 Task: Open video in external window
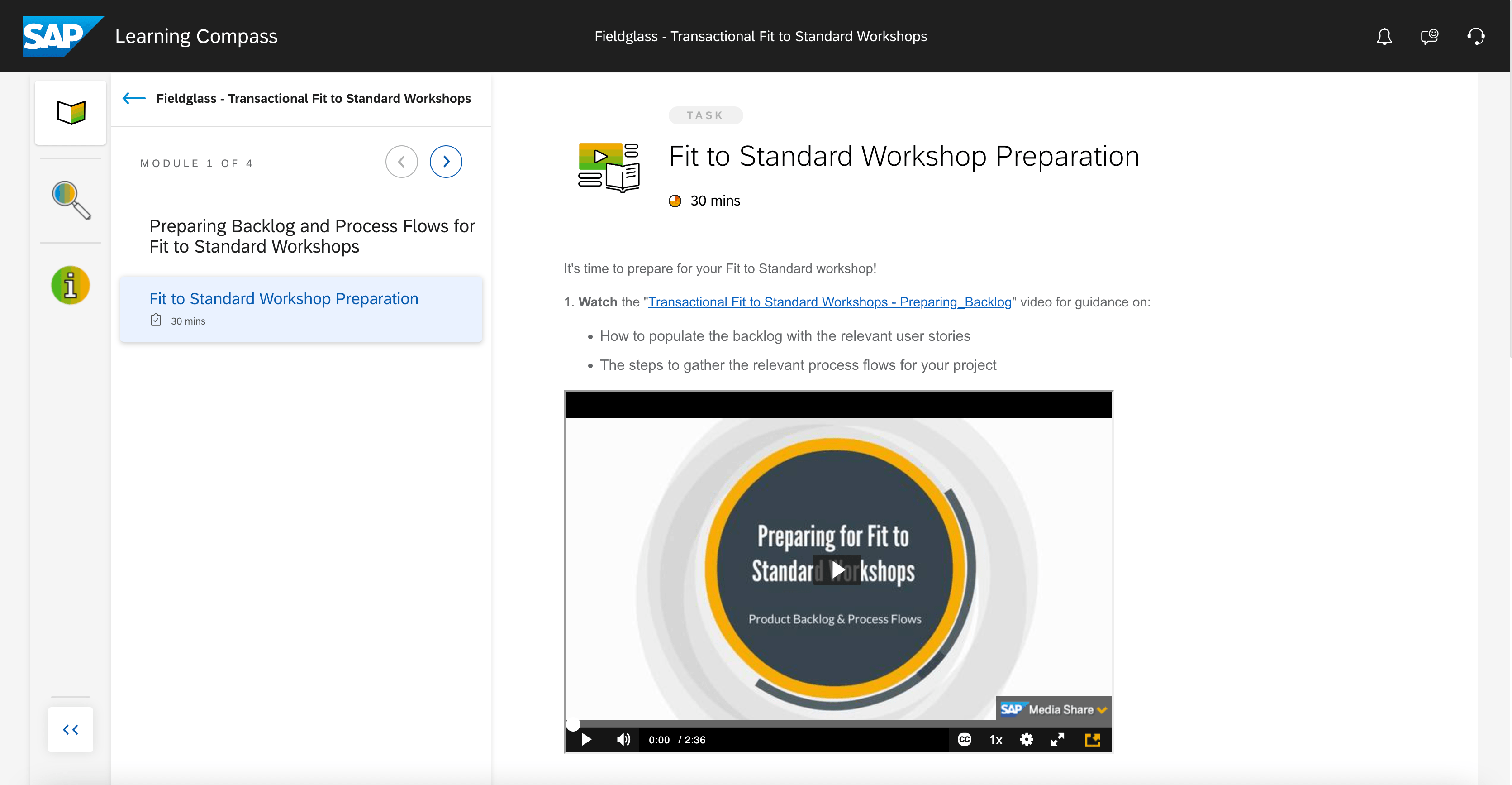click(x=1092, y=739)
